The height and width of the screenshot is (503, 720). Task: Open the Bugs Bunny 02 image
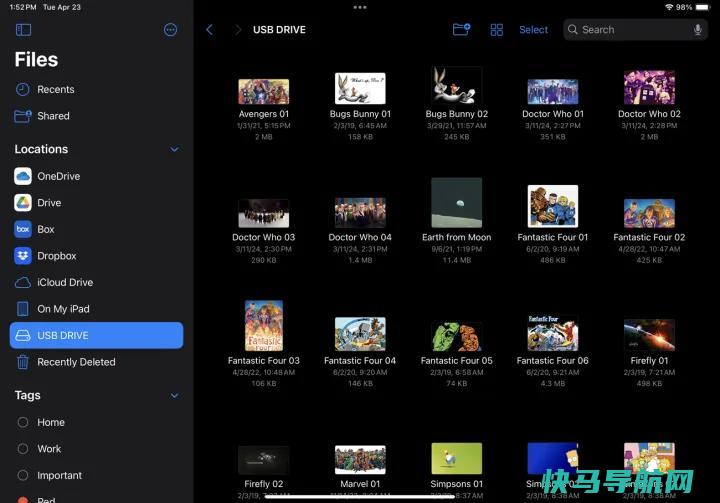coord(456,85)
